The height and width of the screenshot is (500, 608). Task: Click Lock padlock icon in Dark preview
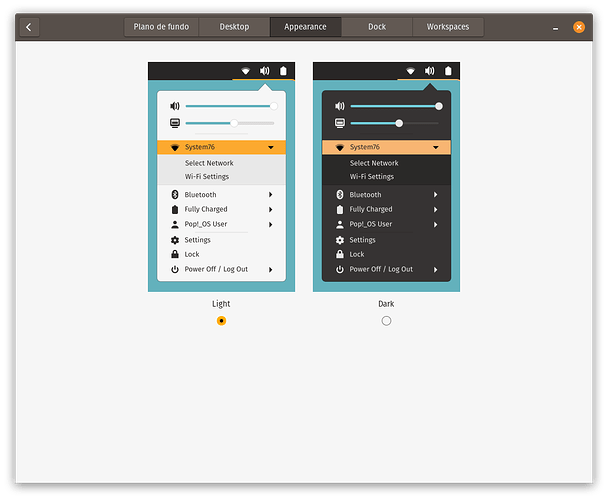tap(340, 254)
